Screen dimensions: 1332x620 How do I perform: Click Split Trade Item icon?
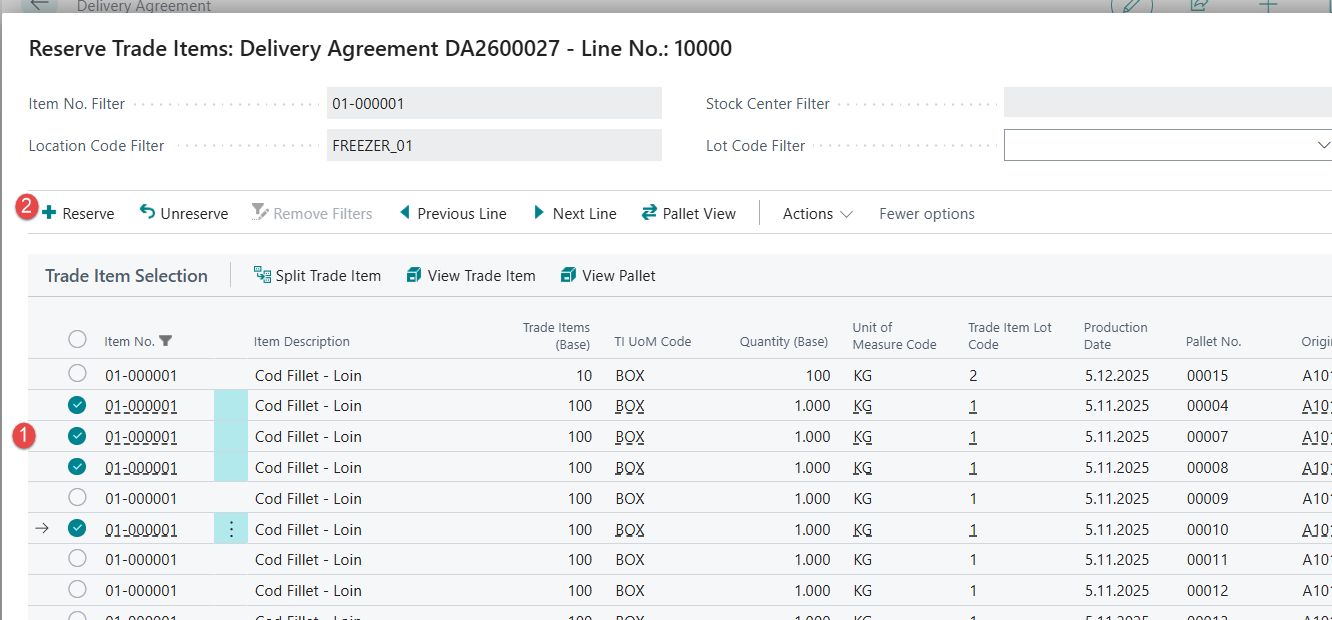263,275
